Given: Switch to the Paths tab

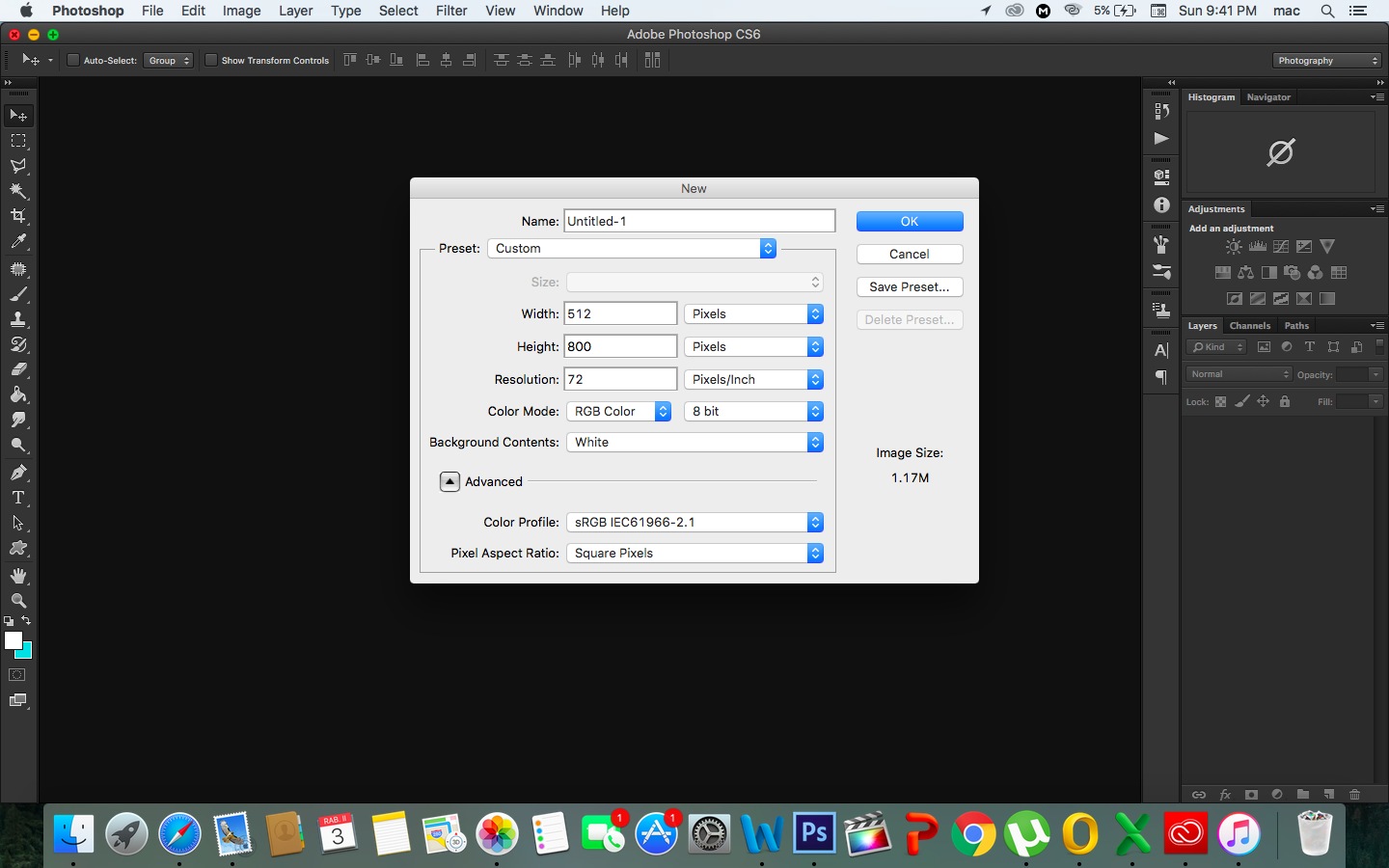Looking at the screenshot, I should (1296, 326).
